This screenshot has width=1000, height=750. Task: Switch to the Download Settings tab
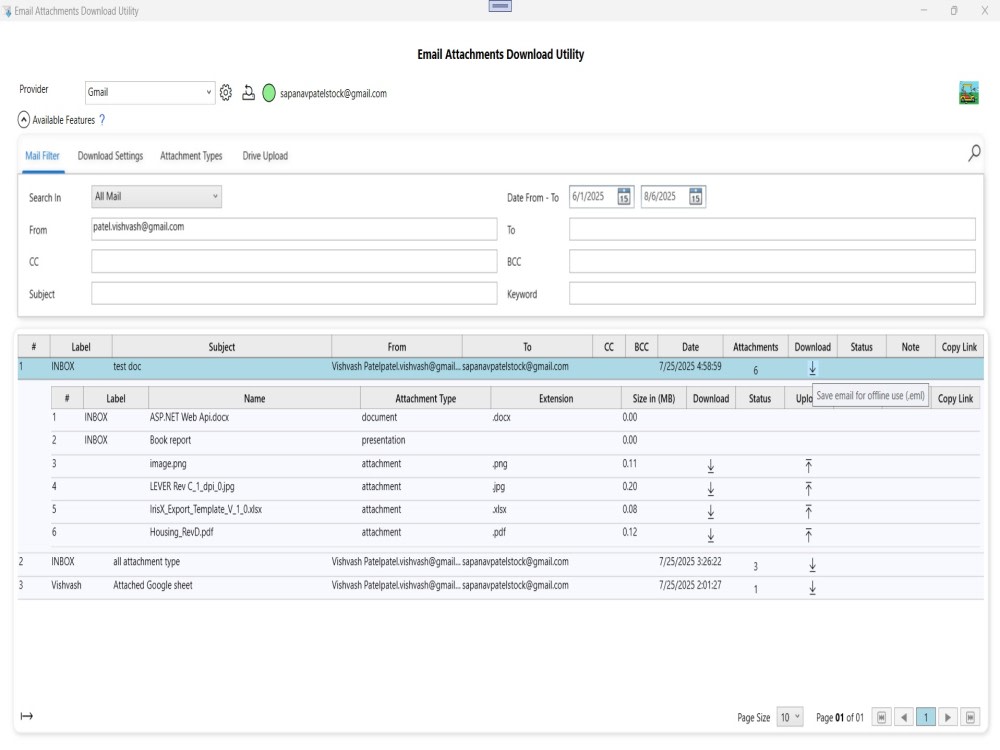110,156
